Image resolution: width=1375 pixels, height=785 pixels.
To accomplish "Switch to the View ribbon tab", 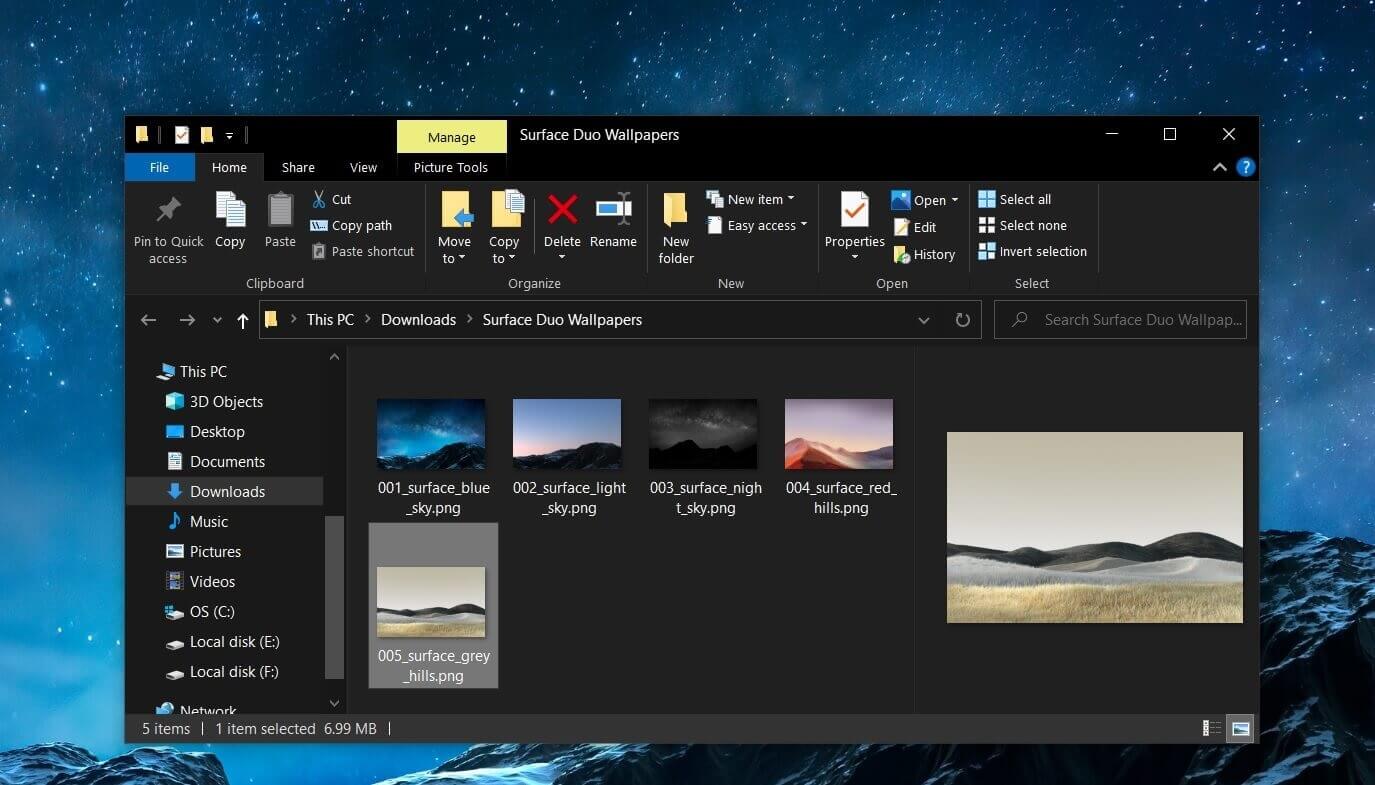I will 363,167.
